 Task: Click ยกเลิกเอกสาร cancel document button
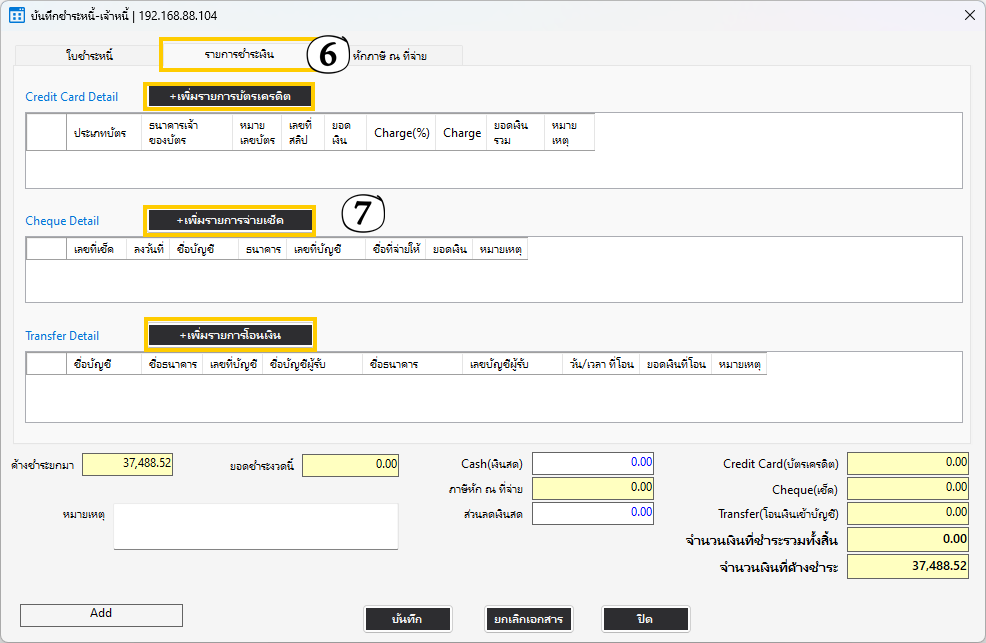tap(528, 619)
